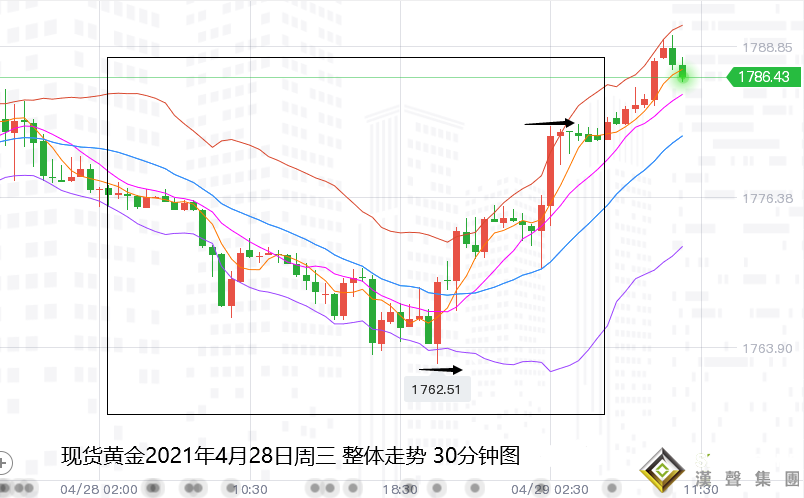Click the 漢聲集團 watermark text
The height and width of the screenshot is (498, 804).
point(740,479)
